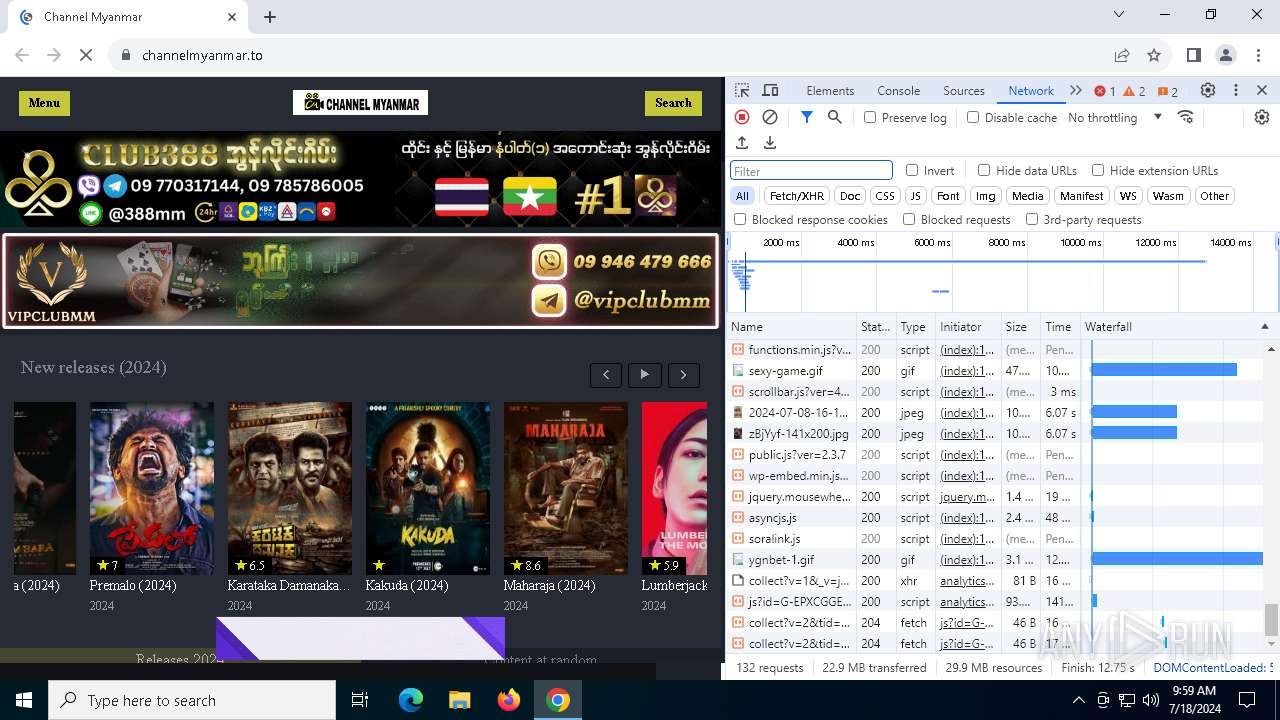
Task: Switch to the Sources tab
Action: pos(964,90)
